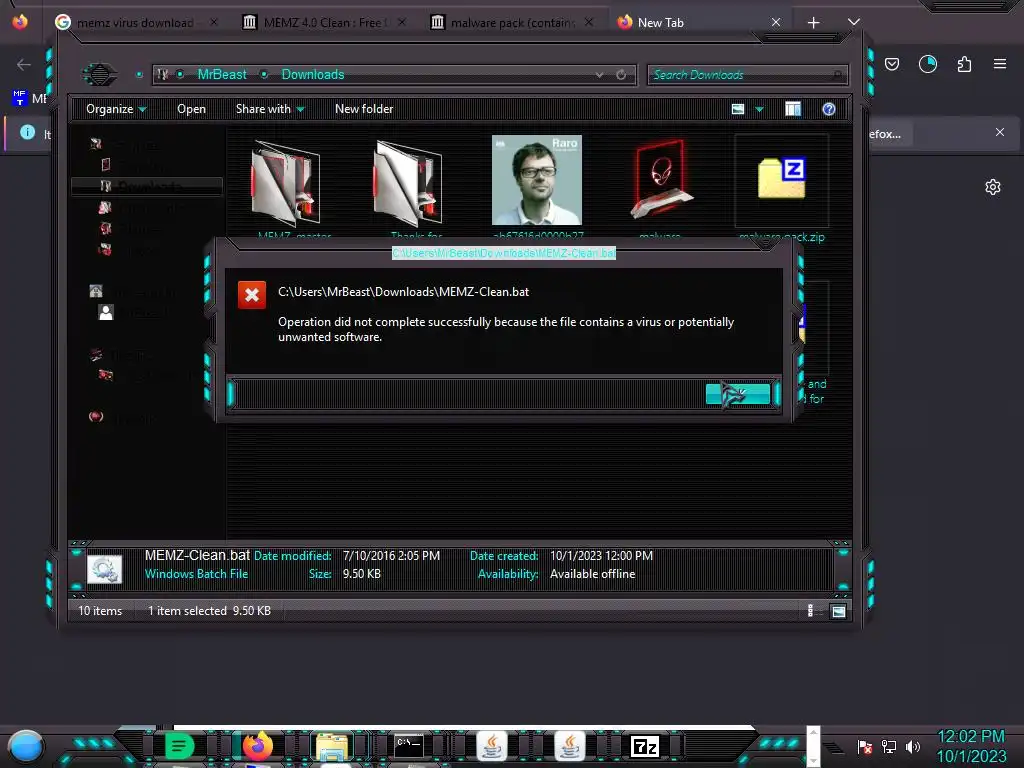Expand the arrow before MrBeast breadcrumb
Screen dimensions: 1024x768
point(180,74)
